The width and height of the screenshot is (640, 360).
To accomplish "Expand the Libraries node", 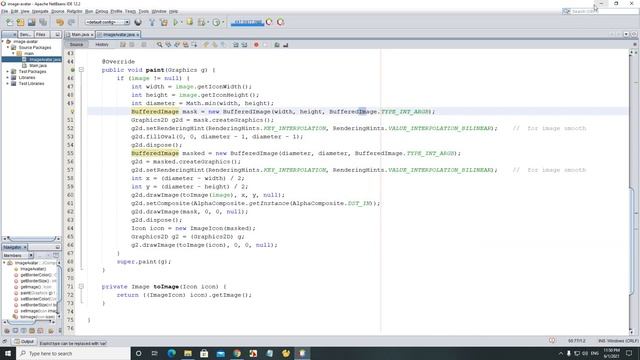I will point(8,78).
